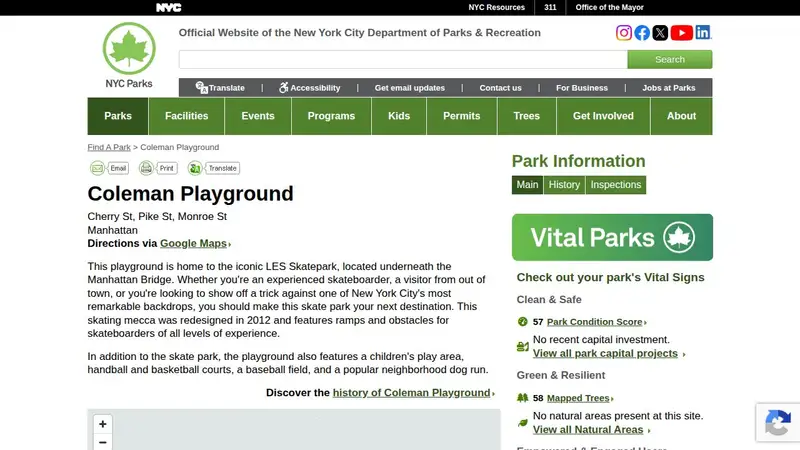Open the Parks main menu

[x=118, y=116]
